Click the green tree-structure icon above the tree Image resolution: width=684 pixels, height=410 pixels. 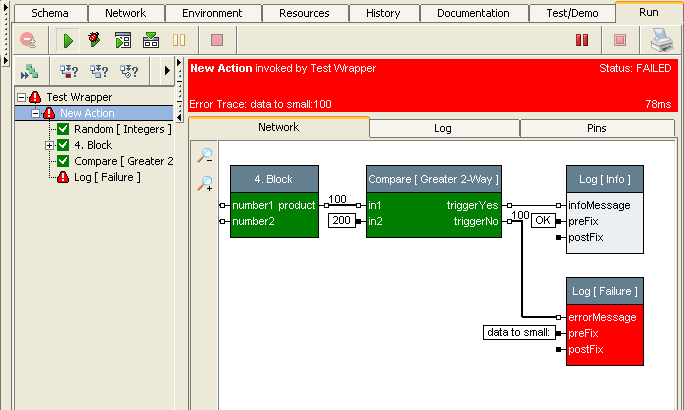pos(29,71)
